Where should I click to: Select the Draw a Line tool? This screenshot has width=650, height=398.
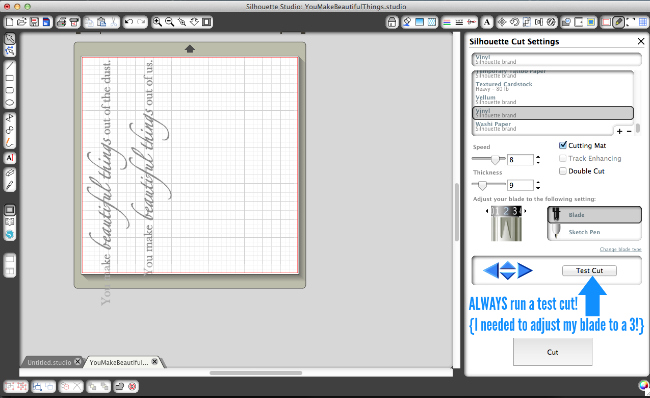[10, 66]
